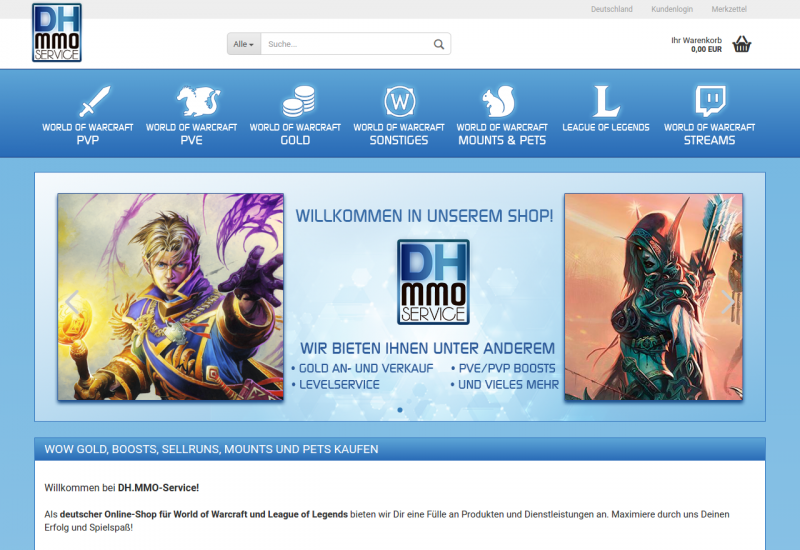The width and height of the screenshot is (800, 550).
Task: Open the Kundenlogin link
Action: click(672, 9)
